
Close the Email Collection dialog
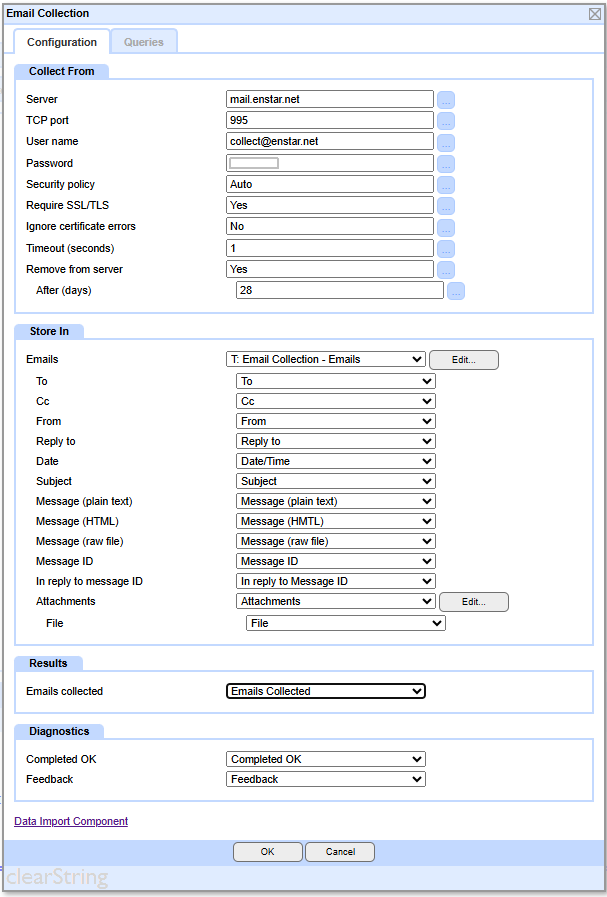pyautogui.click(x=594, y=13)
